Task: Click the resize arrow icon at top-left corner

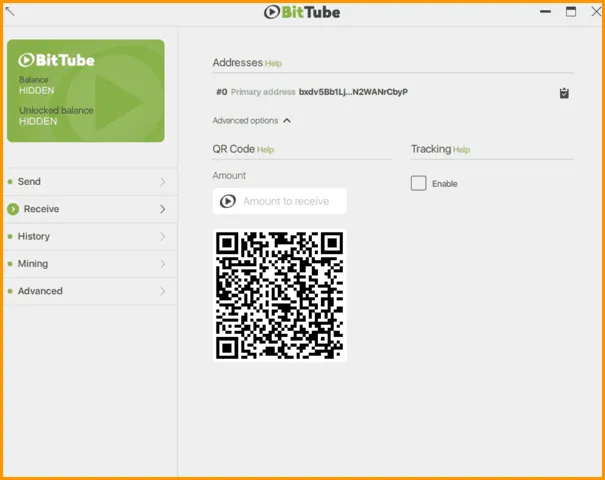Action: click(x=10, y=11)
